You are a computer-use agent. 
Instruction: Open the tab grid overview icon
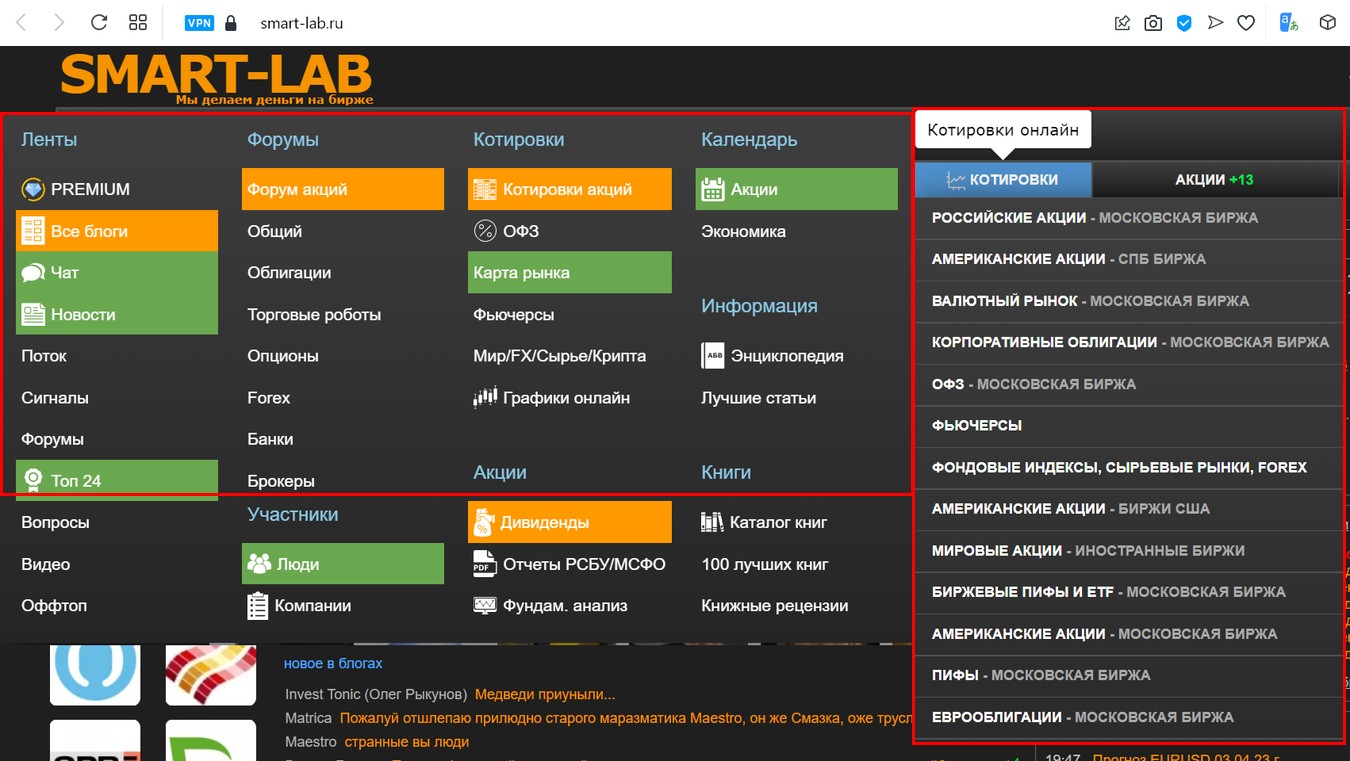click(138, 22)
